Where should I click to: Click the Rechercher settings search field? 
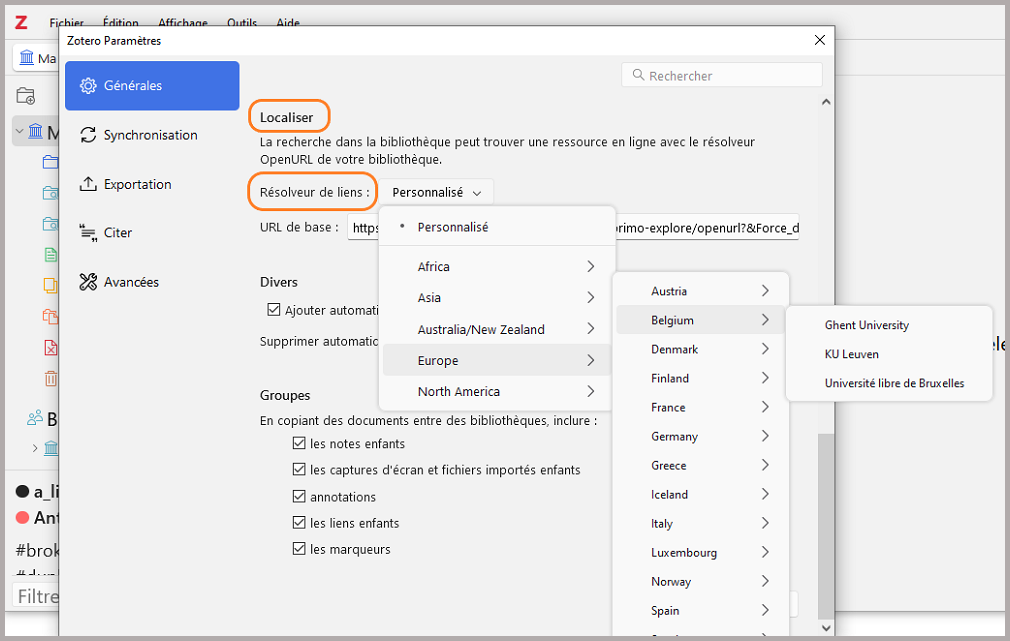pos(722,75)
